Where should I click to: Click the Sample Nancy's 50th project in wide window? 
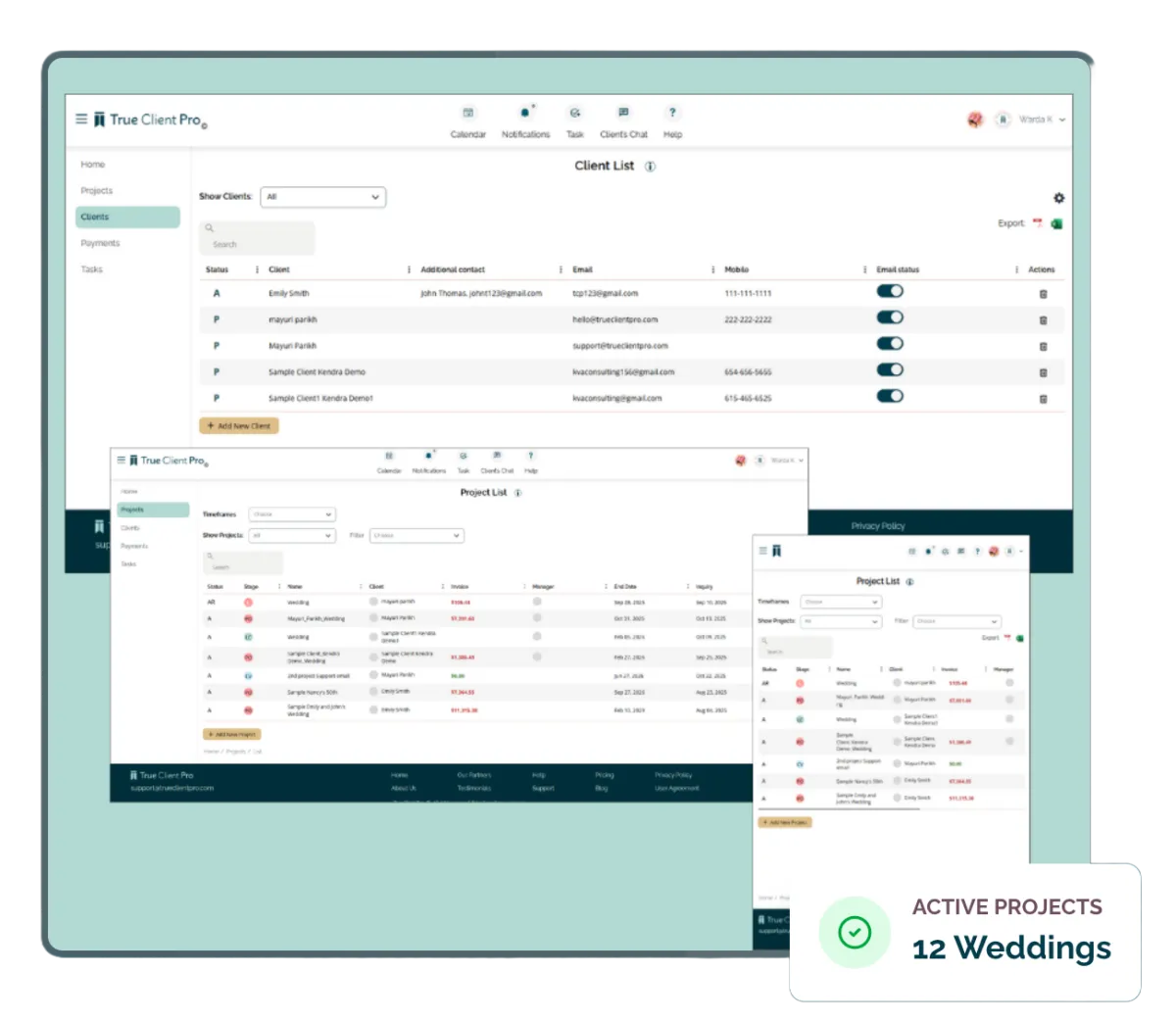311,693
